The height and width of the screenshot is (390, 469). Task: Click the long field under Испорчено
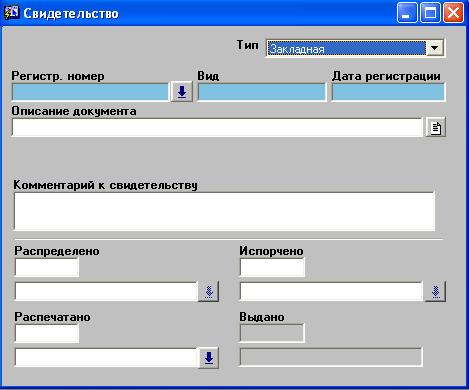point(331,292)
